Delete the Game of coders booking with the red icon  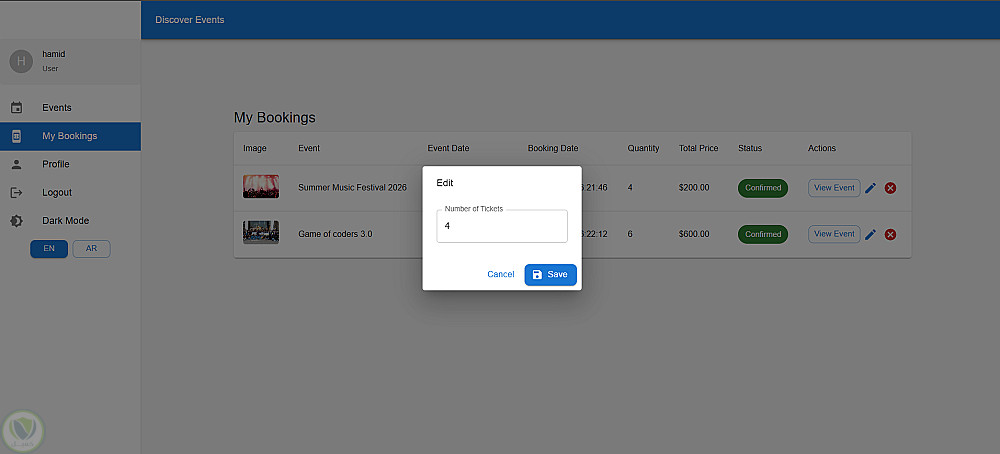coord(890,235)
